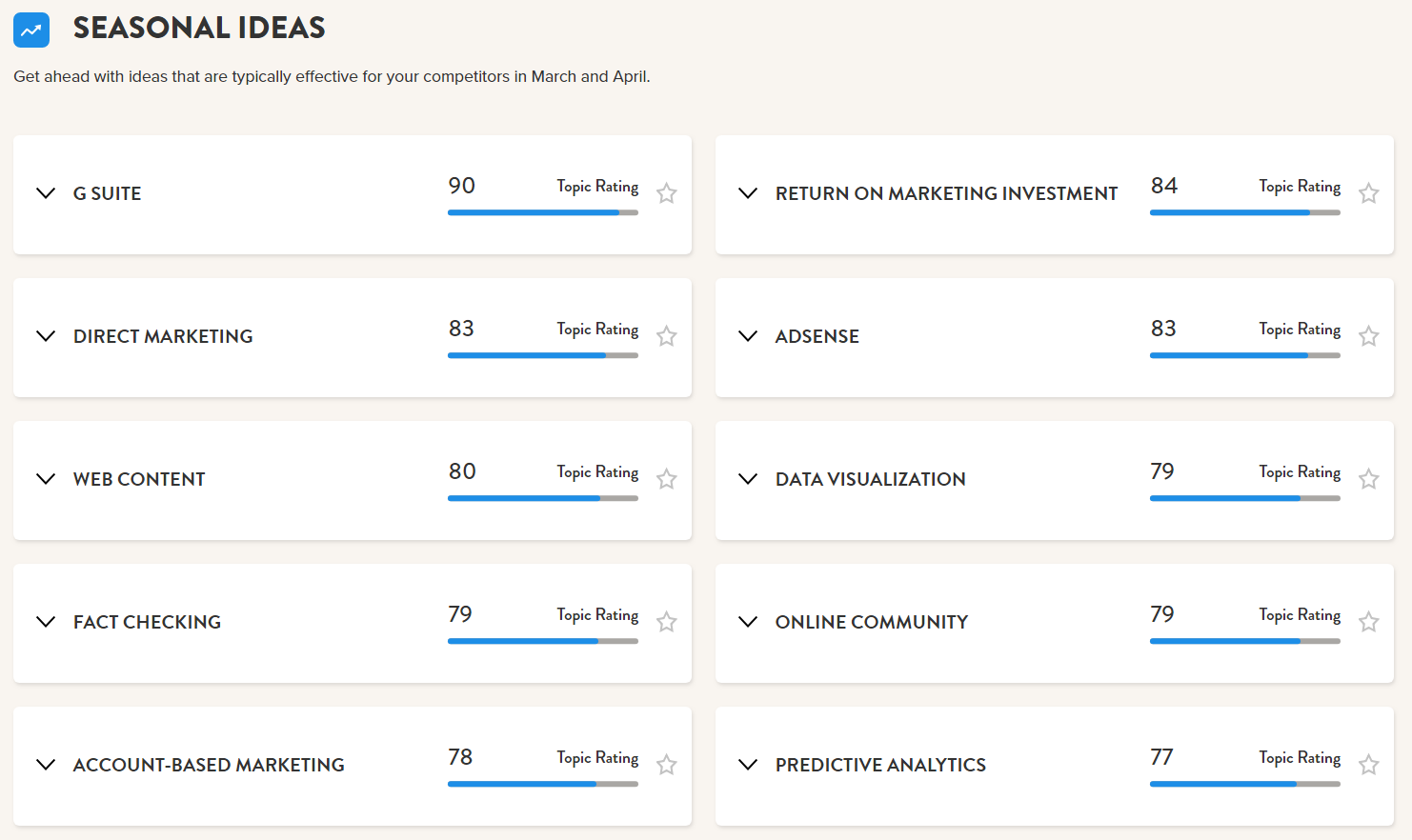Screen dimensions: 1412x840
Task: Star the Account-Based Marketing idea
Action: (x=667, y=765)
